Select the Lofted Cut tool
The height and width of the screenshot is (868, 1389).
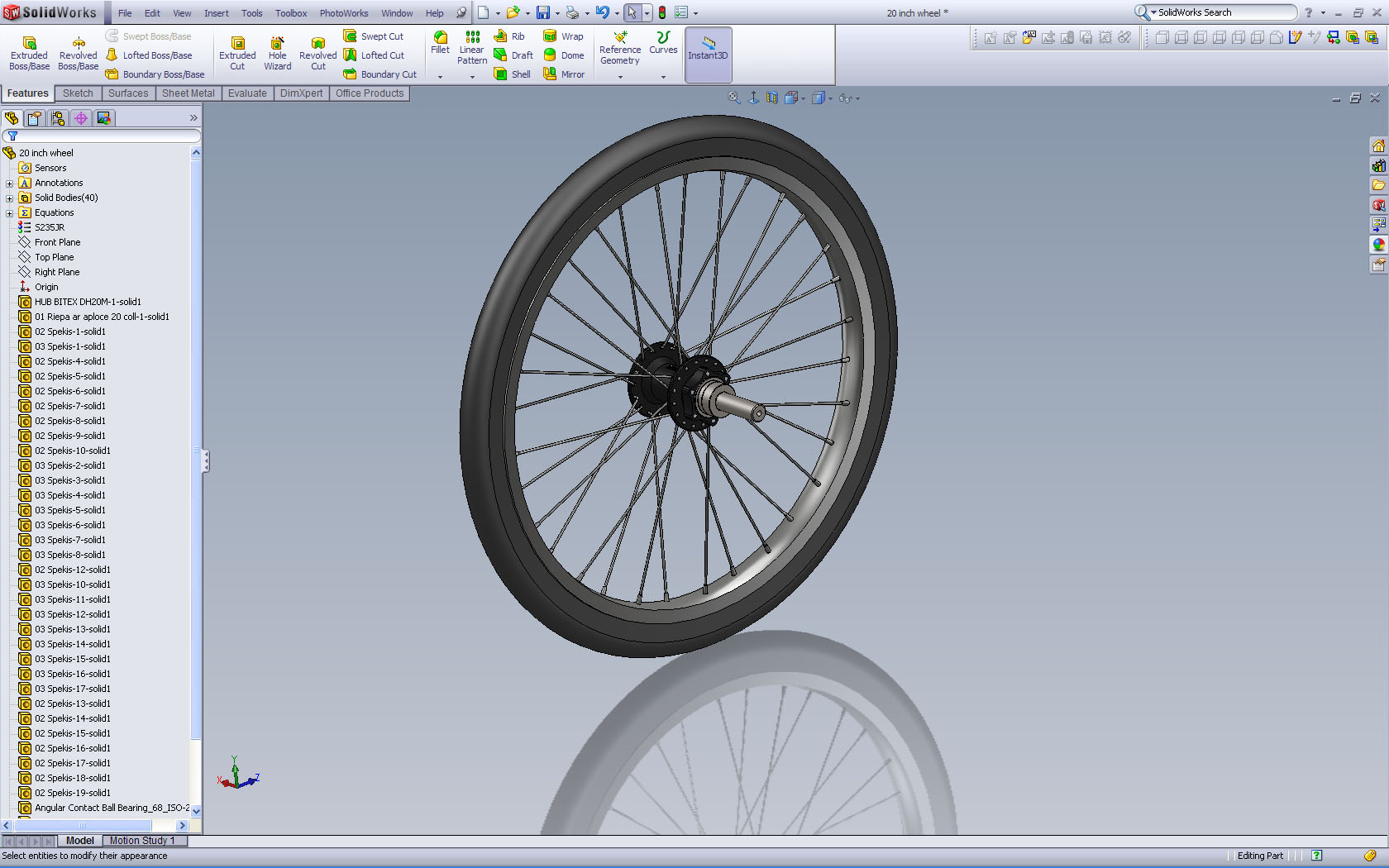click(x=374, y=55)
